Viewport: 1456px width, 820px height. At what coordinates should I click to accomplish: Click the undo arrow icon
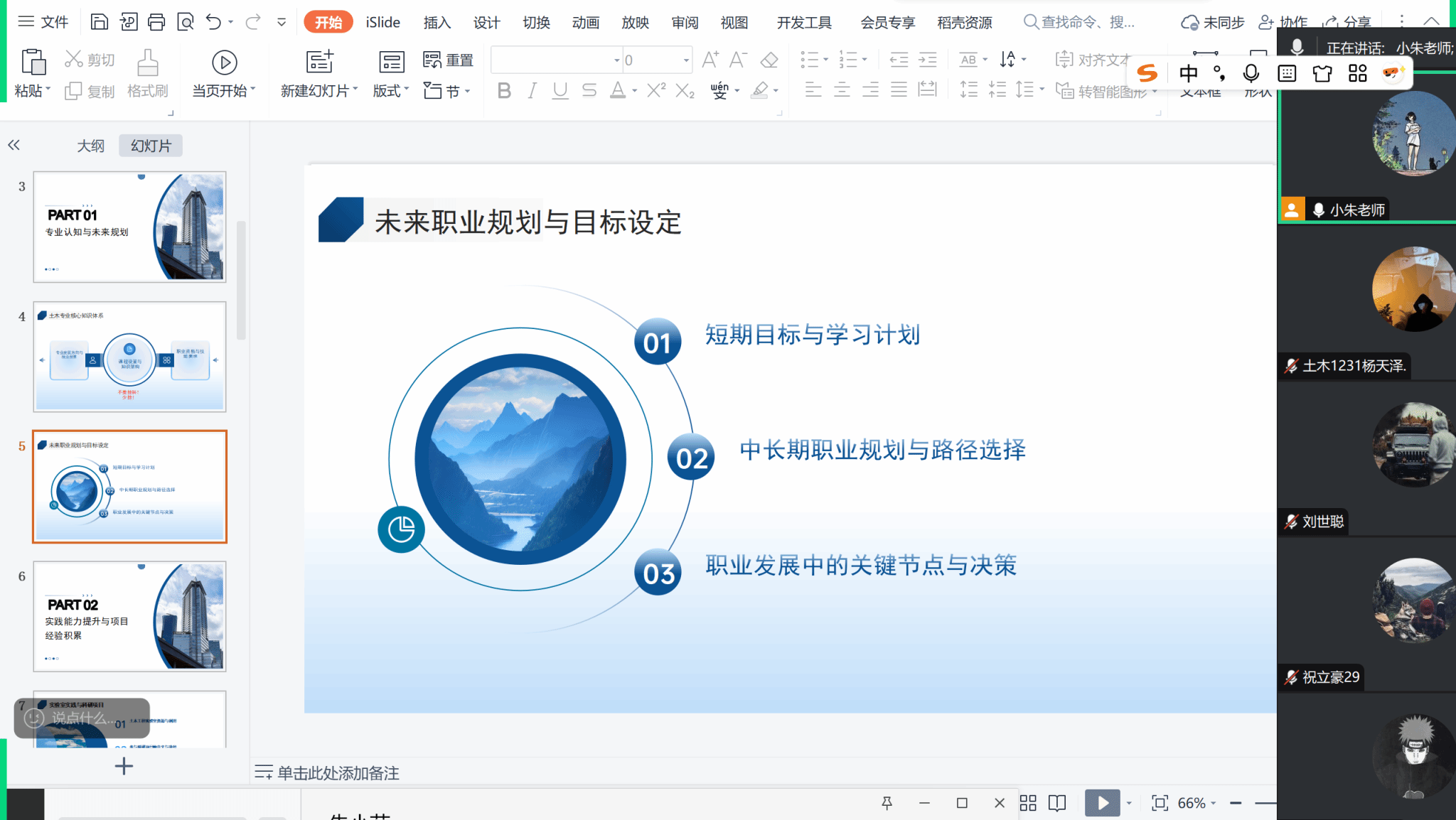coord(213,22)
